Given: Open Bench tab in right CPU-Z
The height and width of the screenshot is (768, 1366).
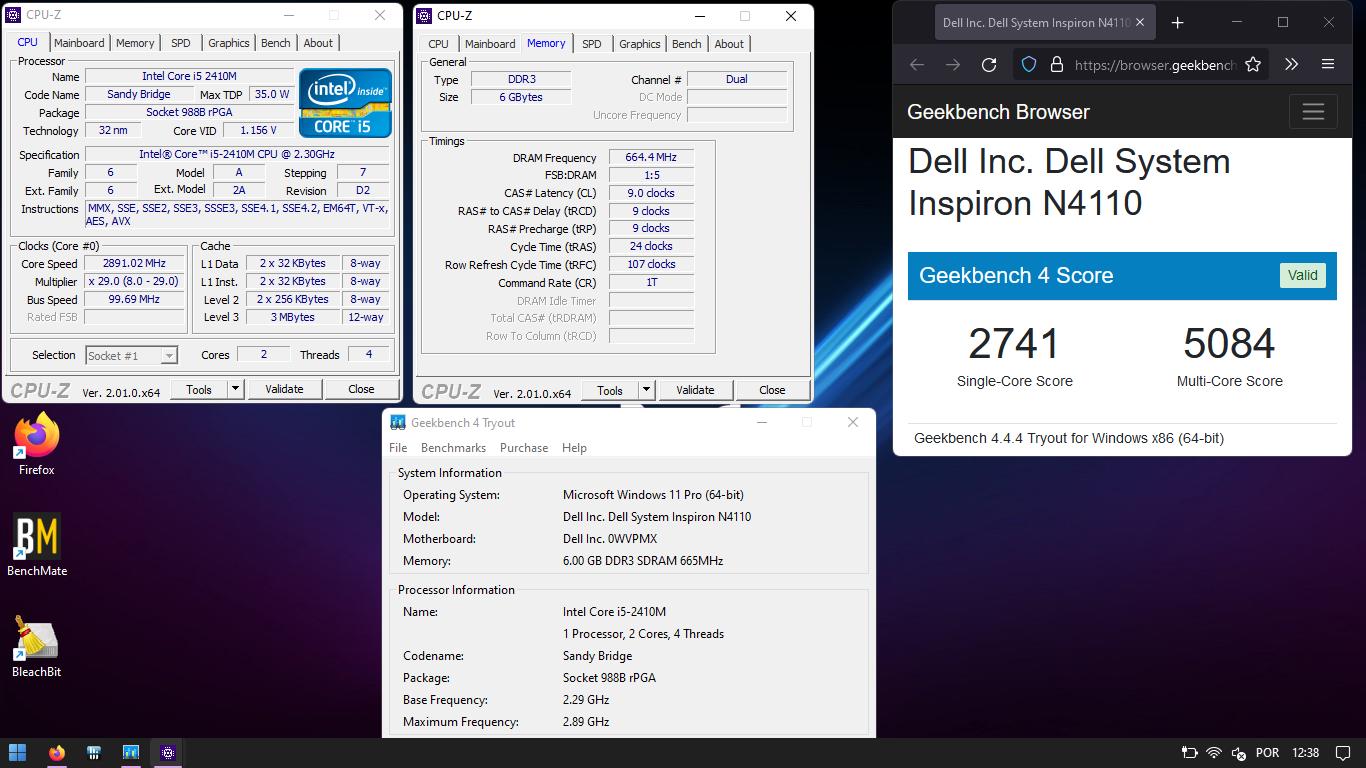Looking at the screenshot, I should [687, 44].
